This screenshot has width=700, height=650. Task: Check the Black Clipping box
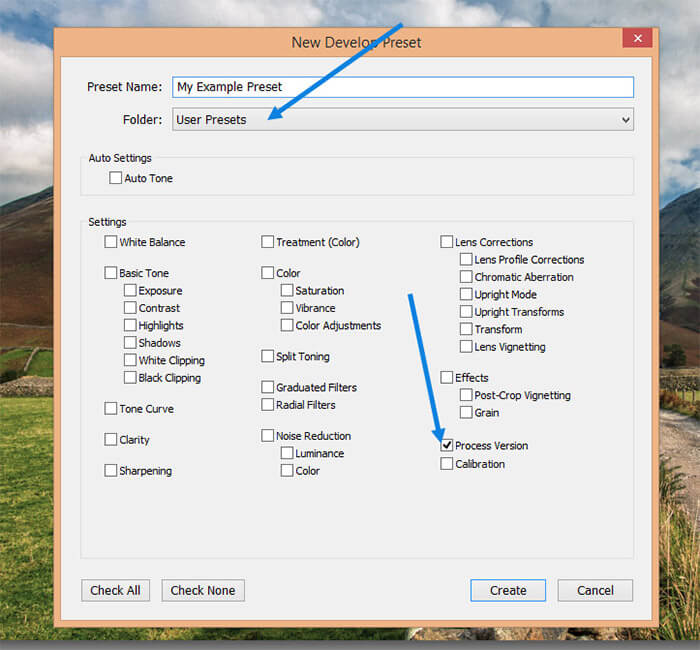pyautogui.click(x=130, y=377)
